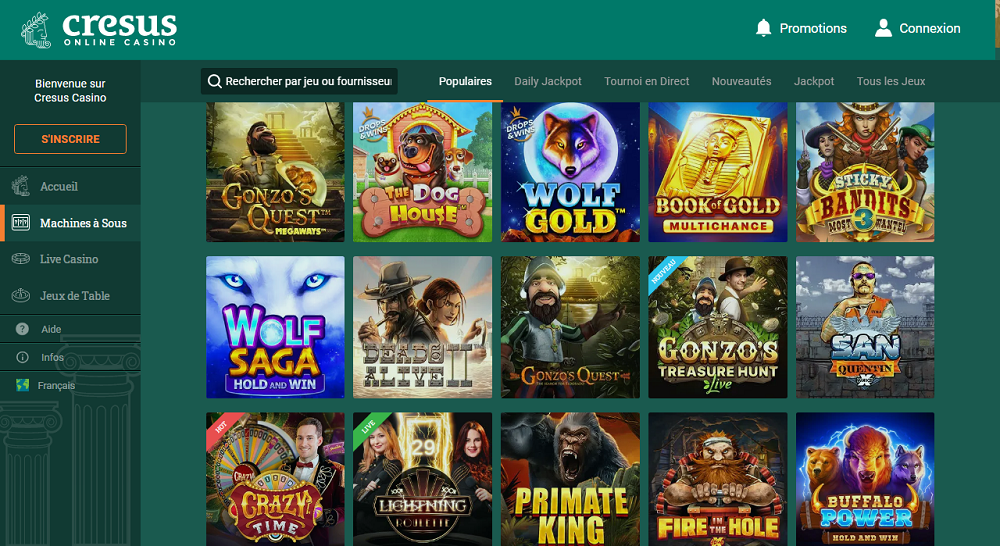Image resolution: width=1000 pixels, height=546 pixels.
Task: Click the Cresus Online Casino logo
Action: [99, 29]
